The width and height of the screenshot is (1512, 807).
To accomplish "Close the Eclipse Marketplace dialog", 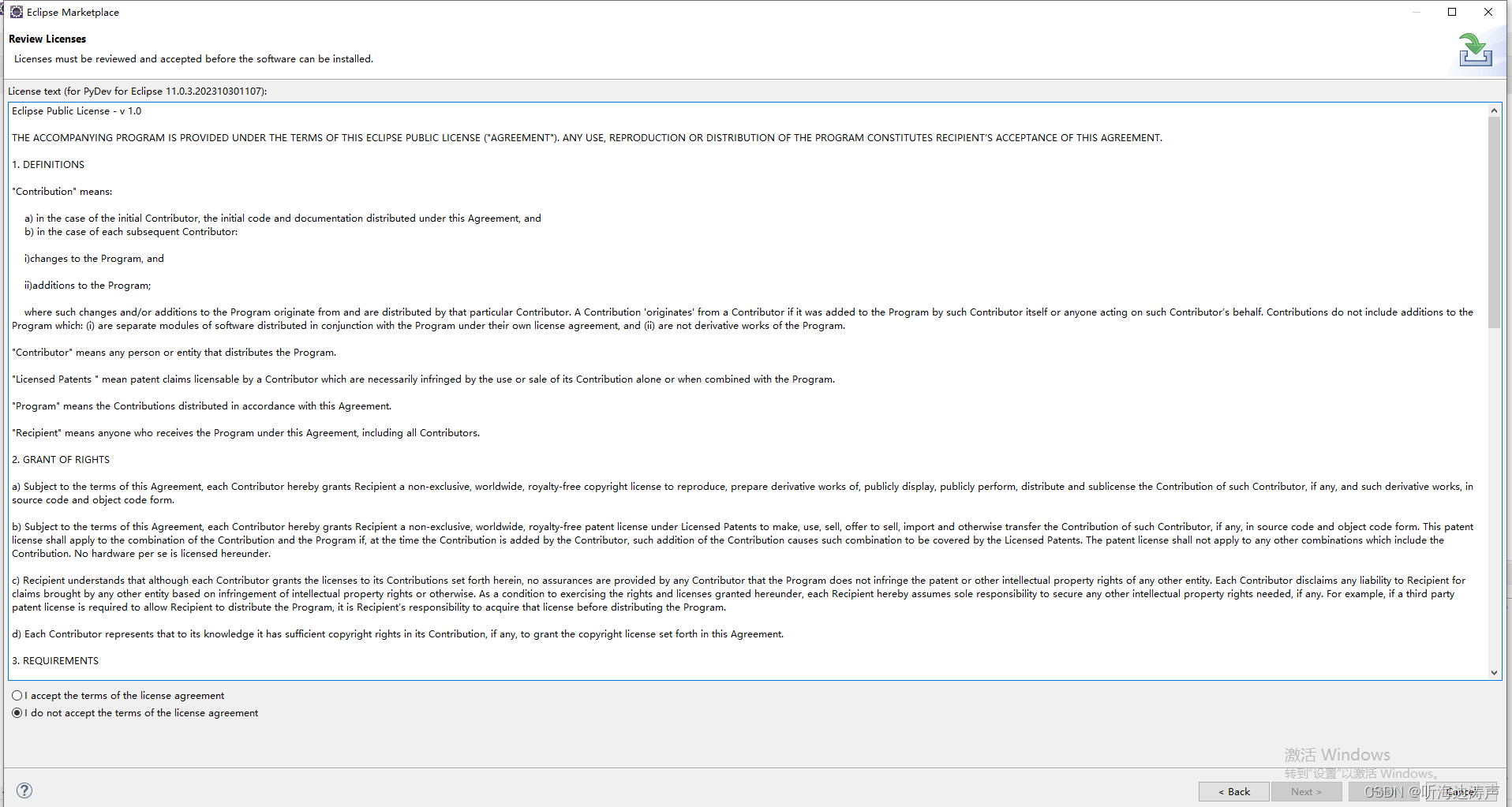I will tap(1488, 12).
